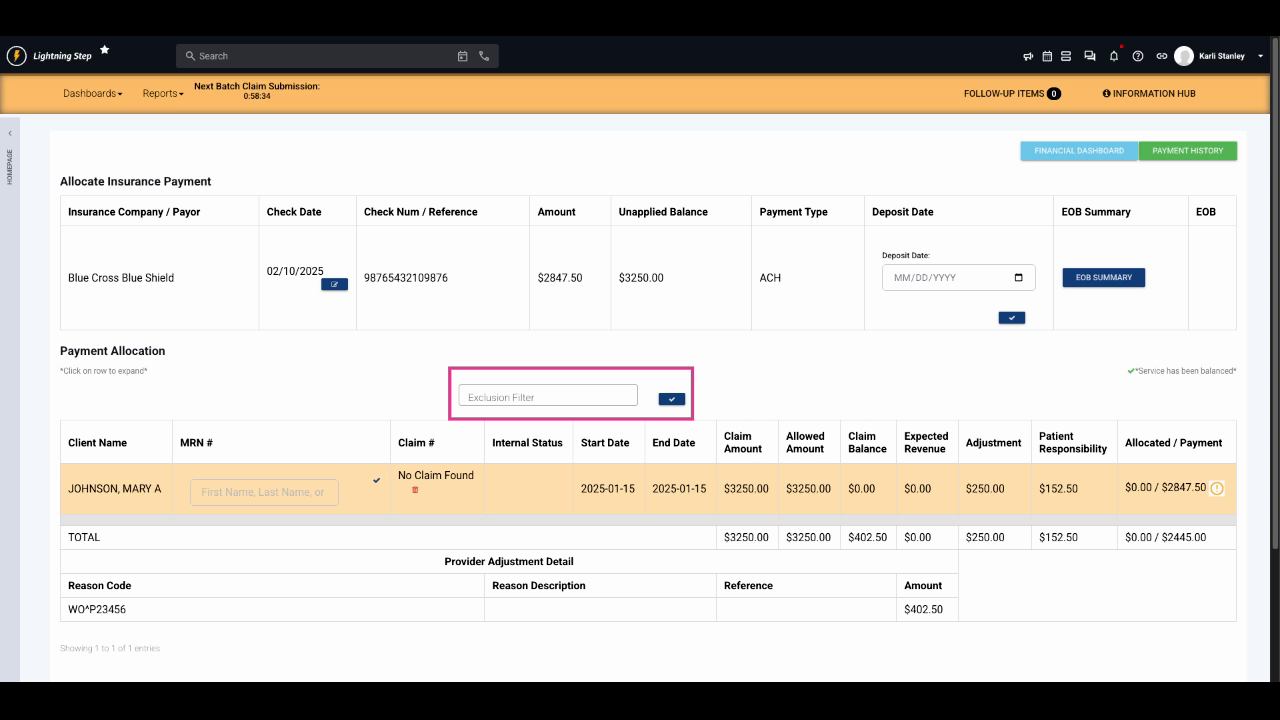Image resolution: width=1280 pixels, height=720 pixels.
Task: Click the link chain icon in header
Action: coord(1161,56)
